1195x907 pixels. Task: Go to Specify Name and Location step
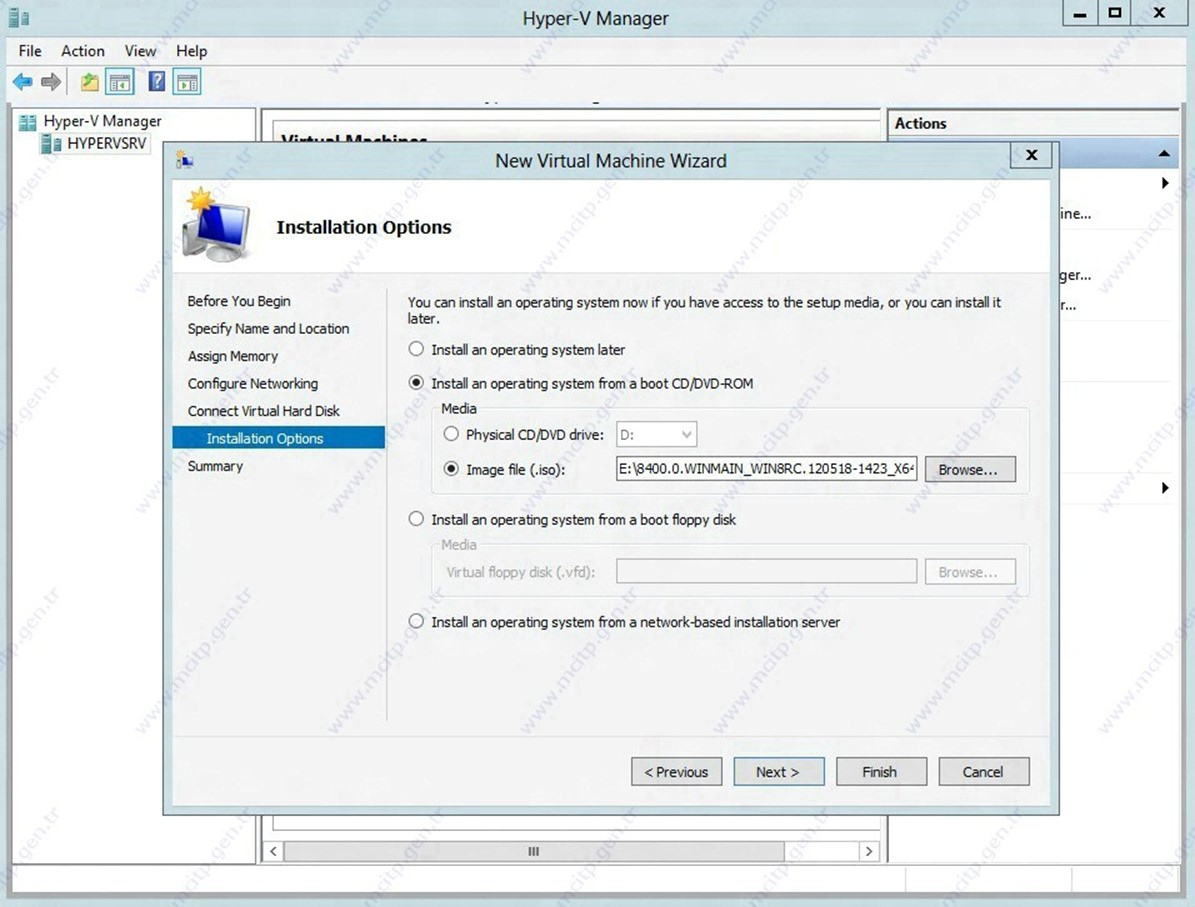click(x=268, y=329)
